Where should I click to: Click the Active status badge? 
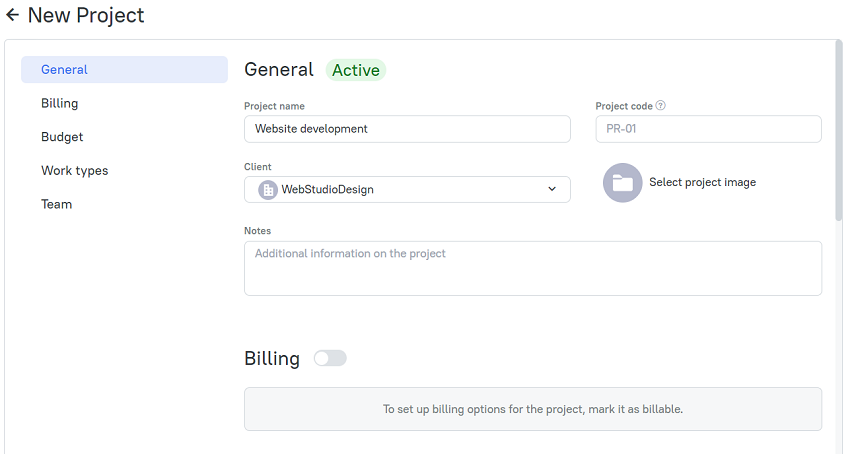tap(356, 70)
